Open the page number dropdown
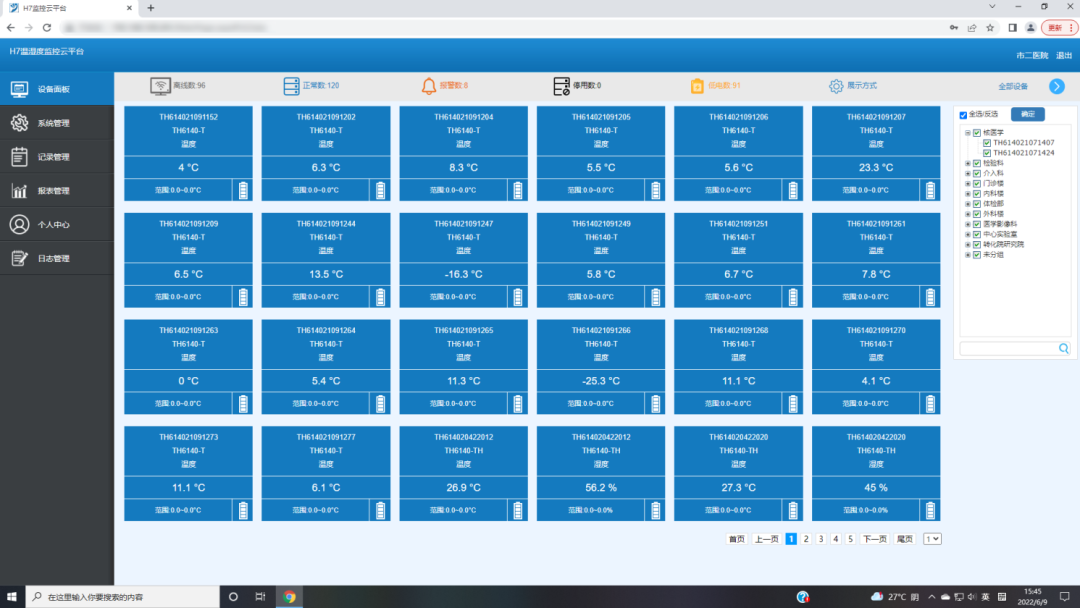The height and width of the screenshot is (608, 1080). (932, 539)
